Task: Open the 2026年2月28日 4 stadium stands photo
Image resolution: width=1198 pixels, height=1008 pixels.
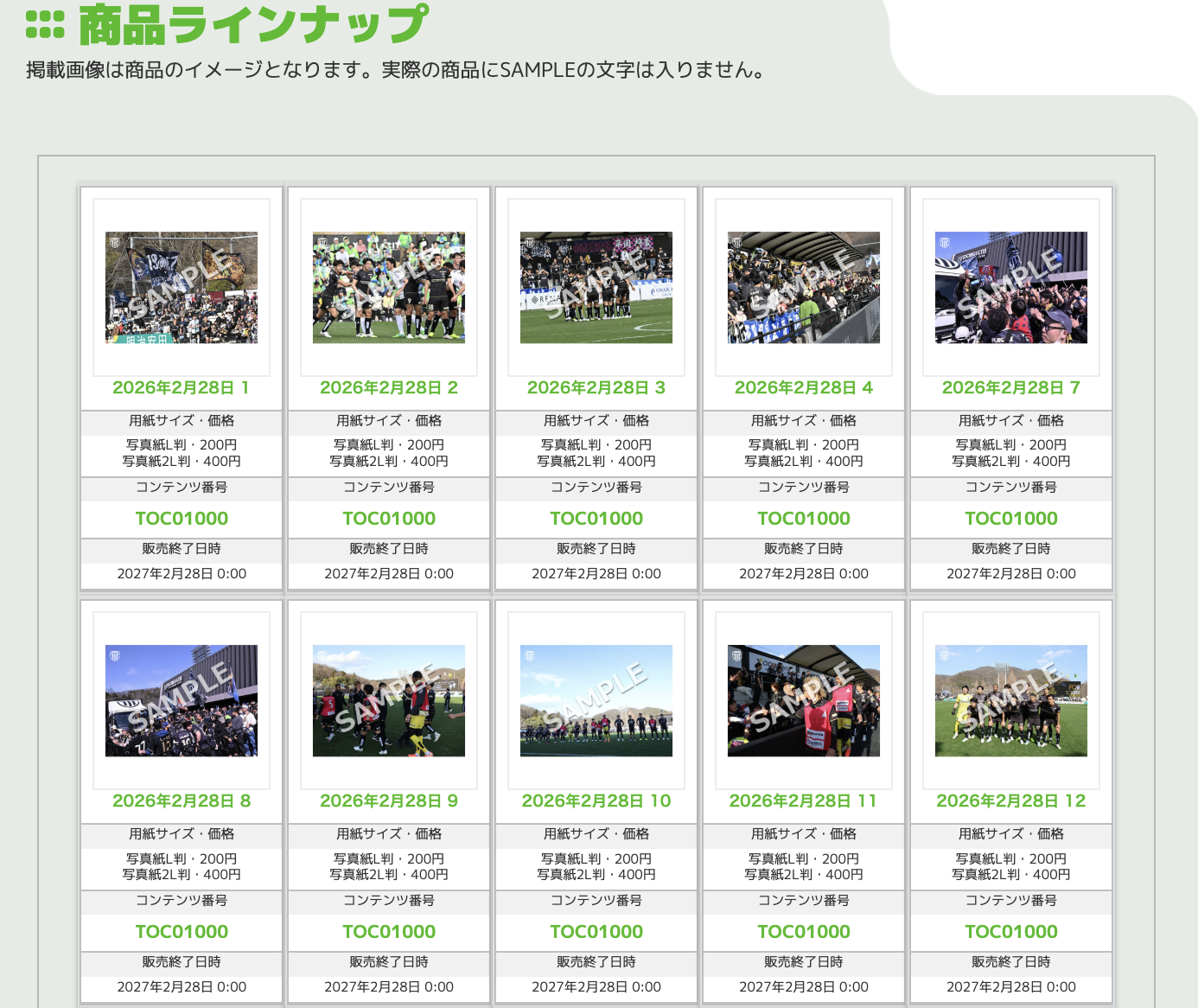Action: click(804, 287)
